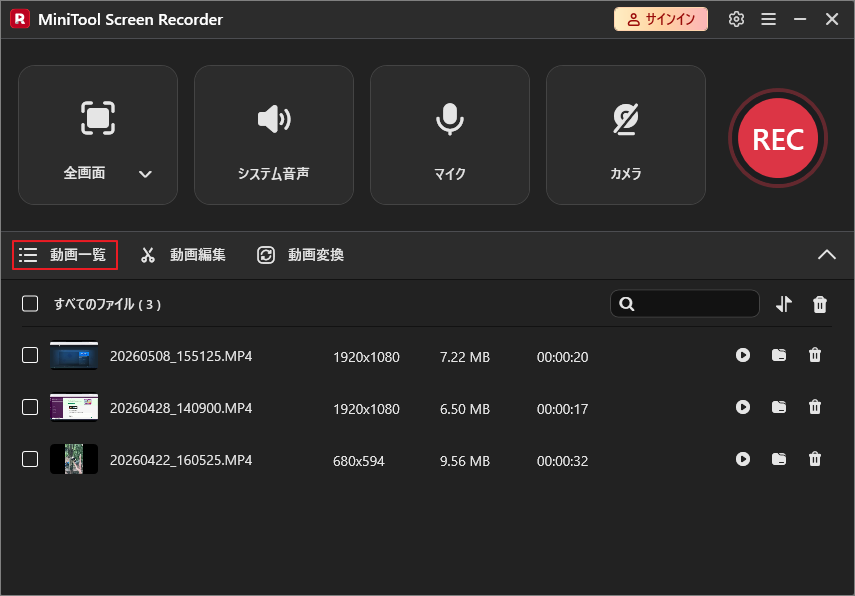The width and height of the screenshot is (855, 596).
Task: Click the list icon beside 動画一覧
Action: [28, 255]
